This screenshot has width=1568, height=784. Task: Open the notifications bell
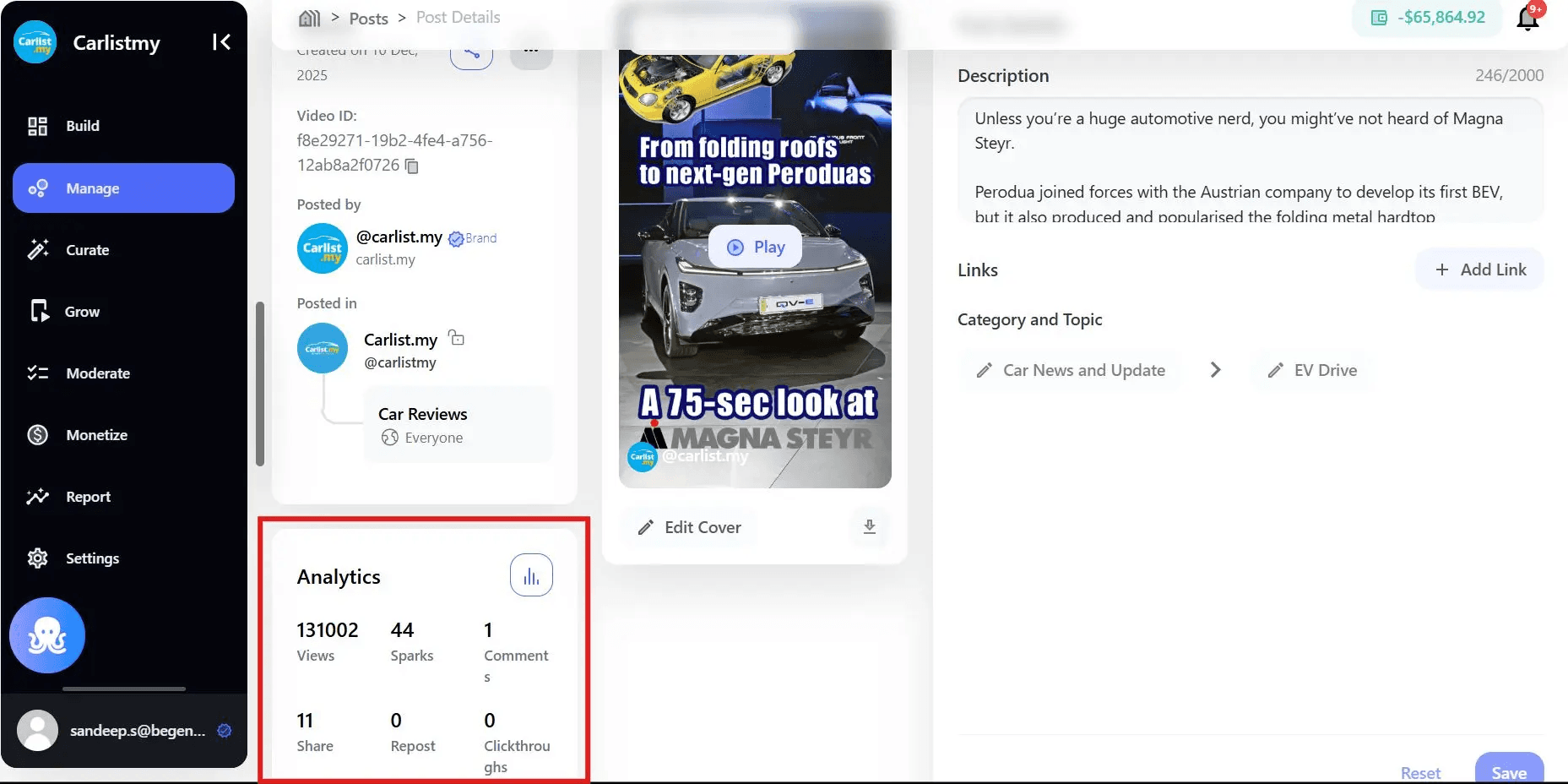click(x=1529, y=18)
